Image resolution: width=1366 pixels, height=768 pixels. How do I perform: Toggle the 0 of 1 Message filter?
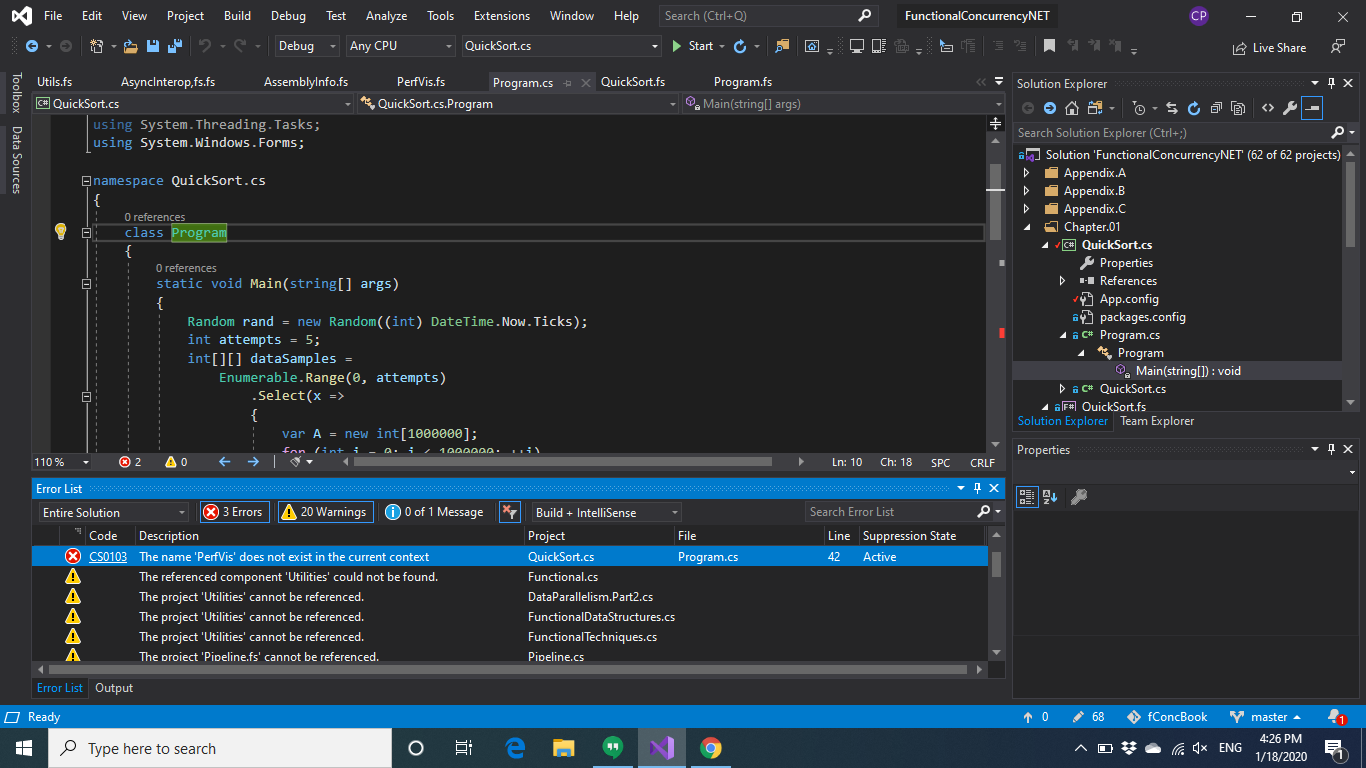tap(435, 512)
